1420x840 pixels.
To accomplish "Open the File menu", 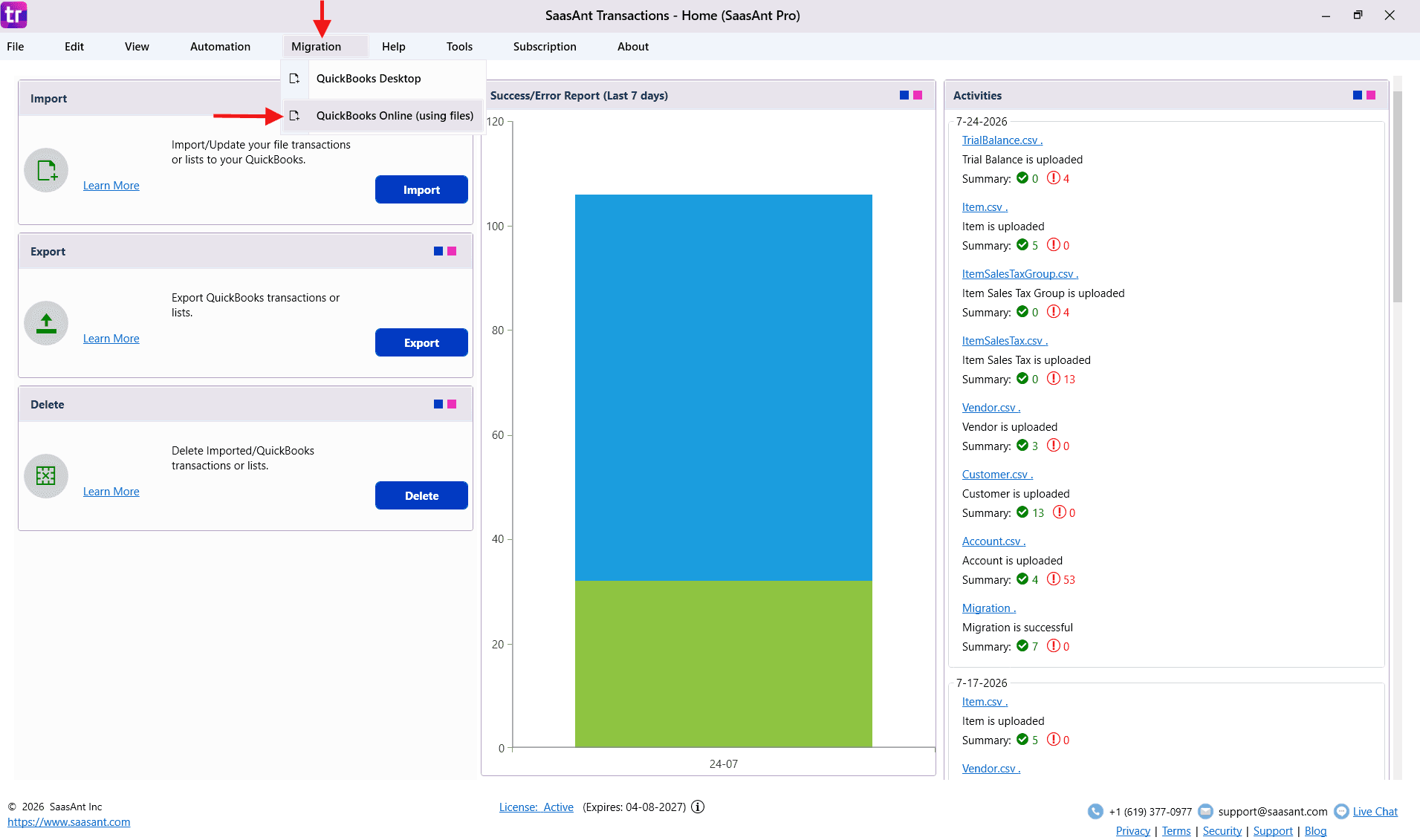I will 16,46.
